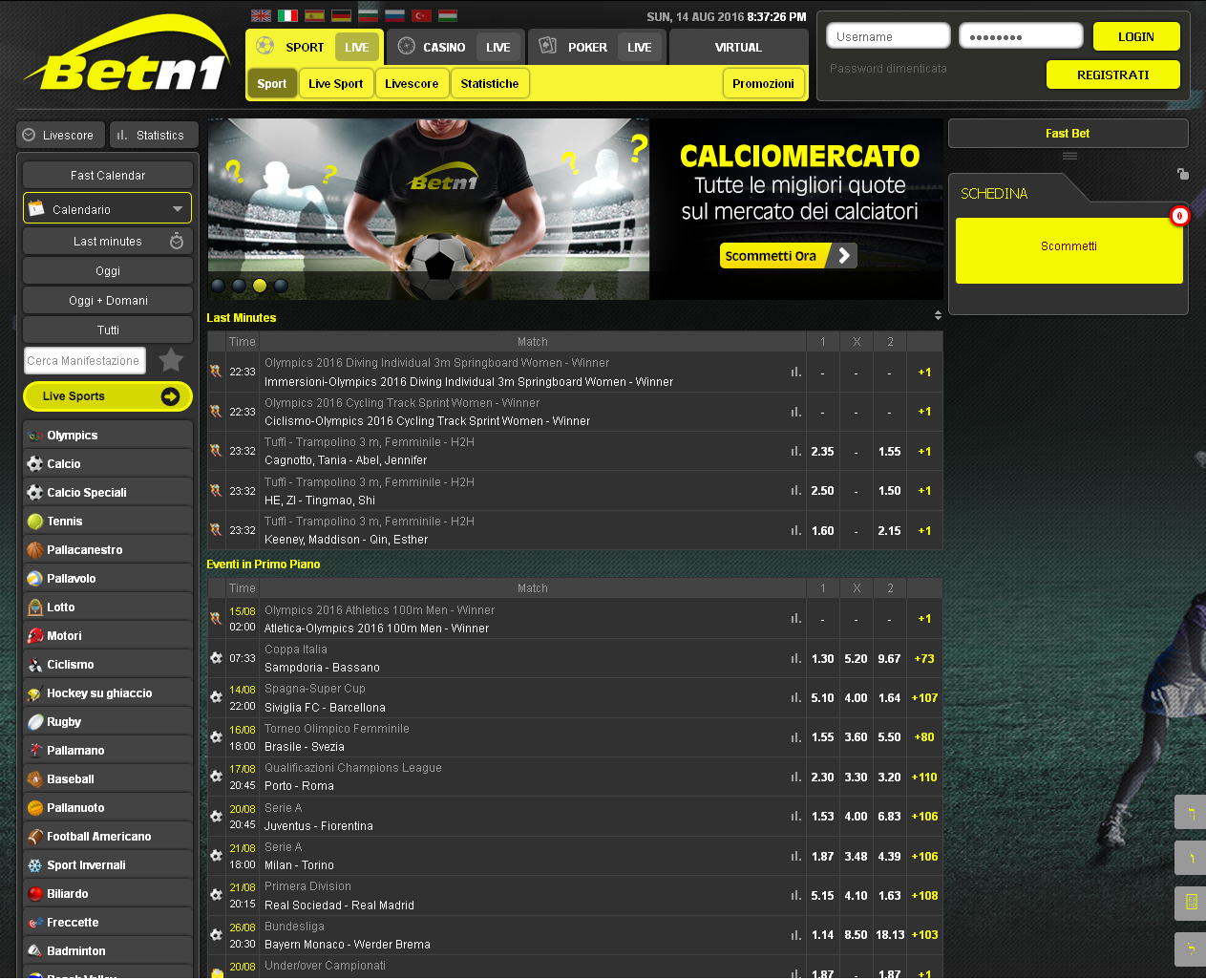This screenshot has height=980, width=1206.
Task: Bet odds 2.35 on Cagnotto, Tania
Action: point(822,451)
